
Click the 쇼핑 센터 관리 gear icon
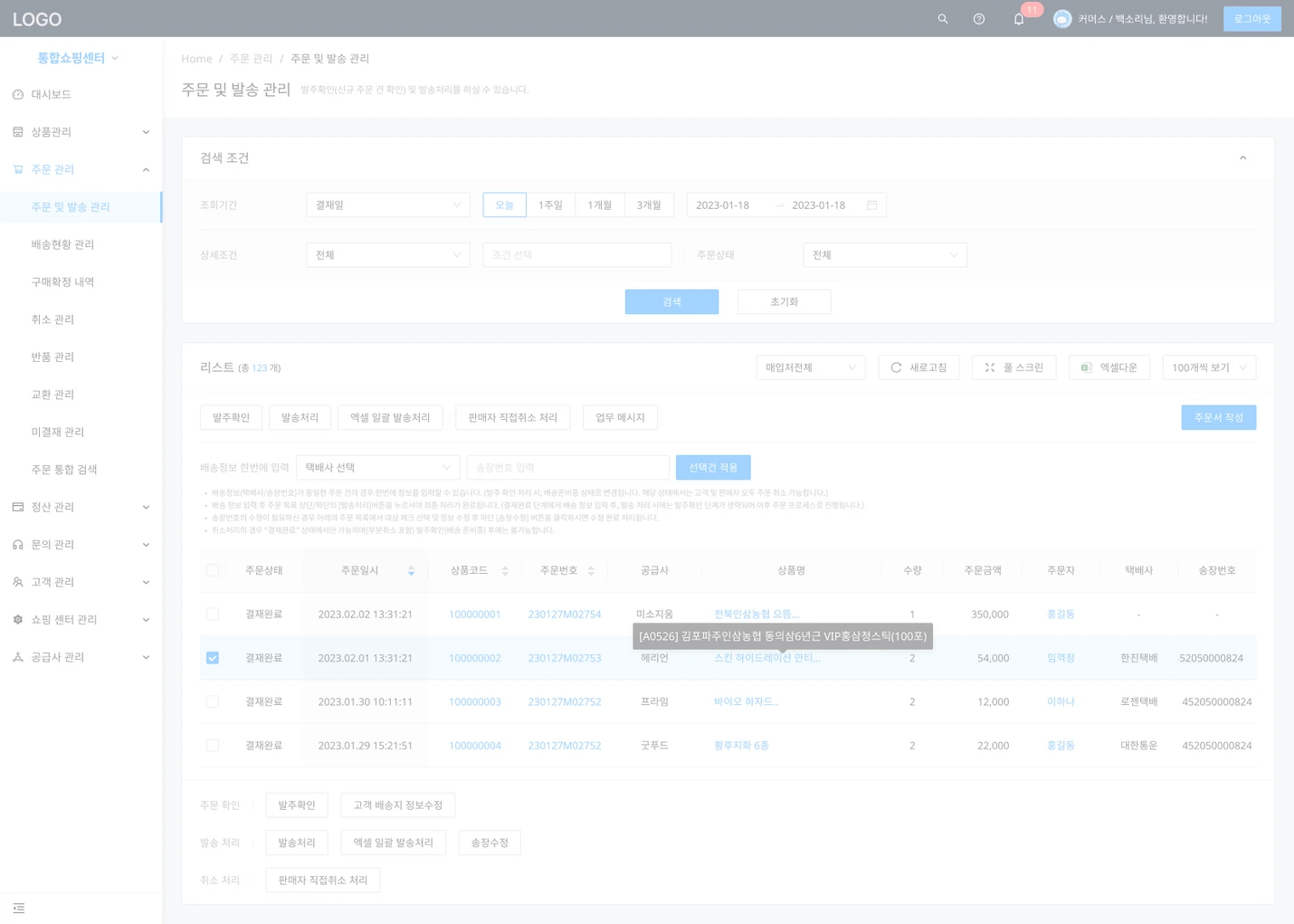click(18, 620)
